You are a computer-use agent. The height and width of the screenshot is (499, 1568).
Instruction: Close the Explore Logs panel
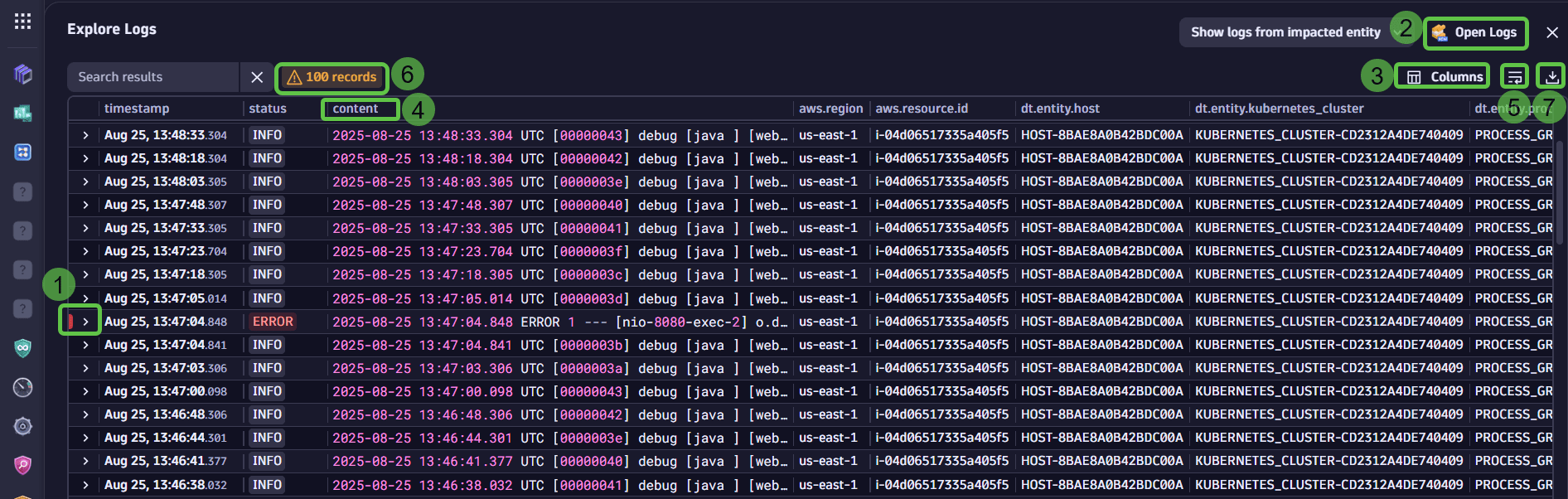[x=1551, y=32]
